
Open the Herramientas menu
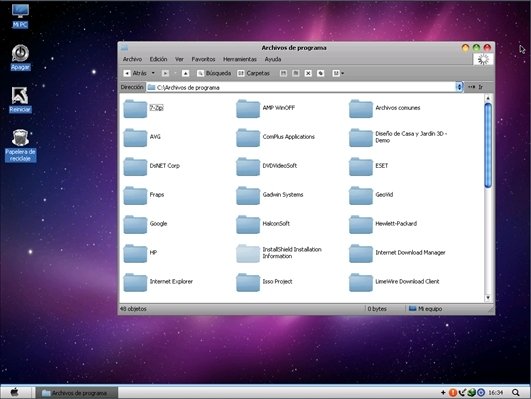click(x=240, y=59)
